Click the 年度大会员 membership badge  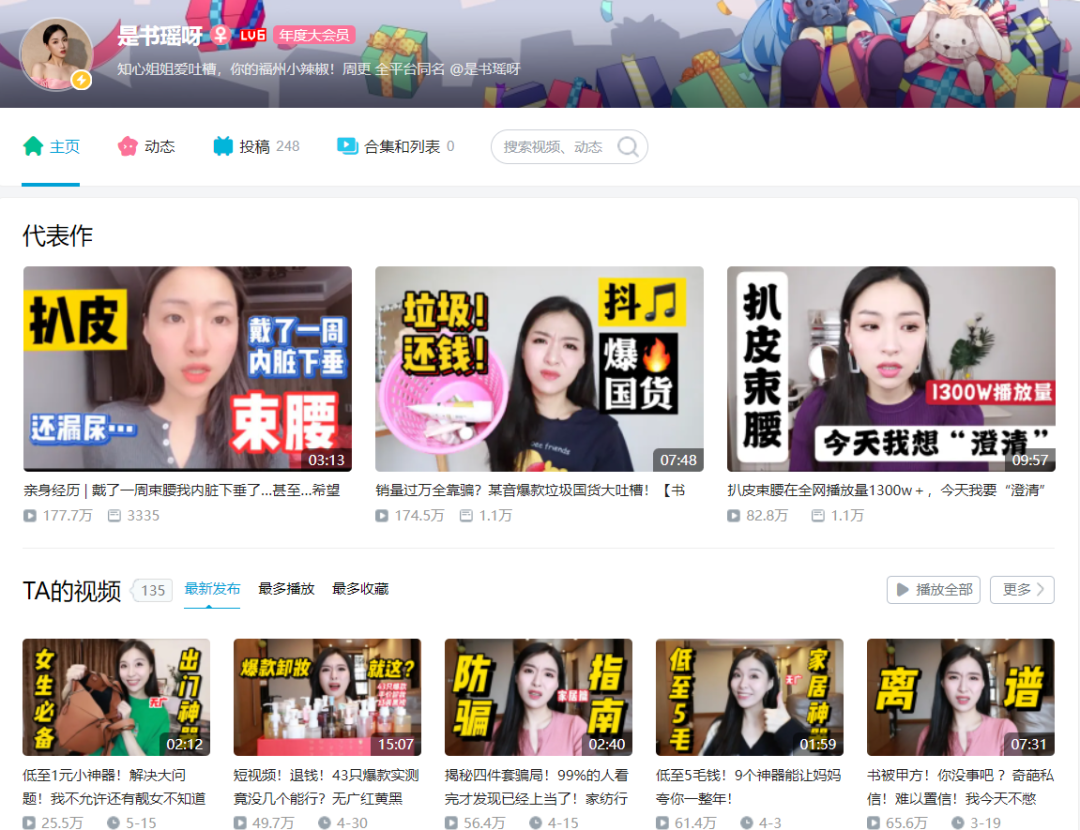tap(314, 34)
